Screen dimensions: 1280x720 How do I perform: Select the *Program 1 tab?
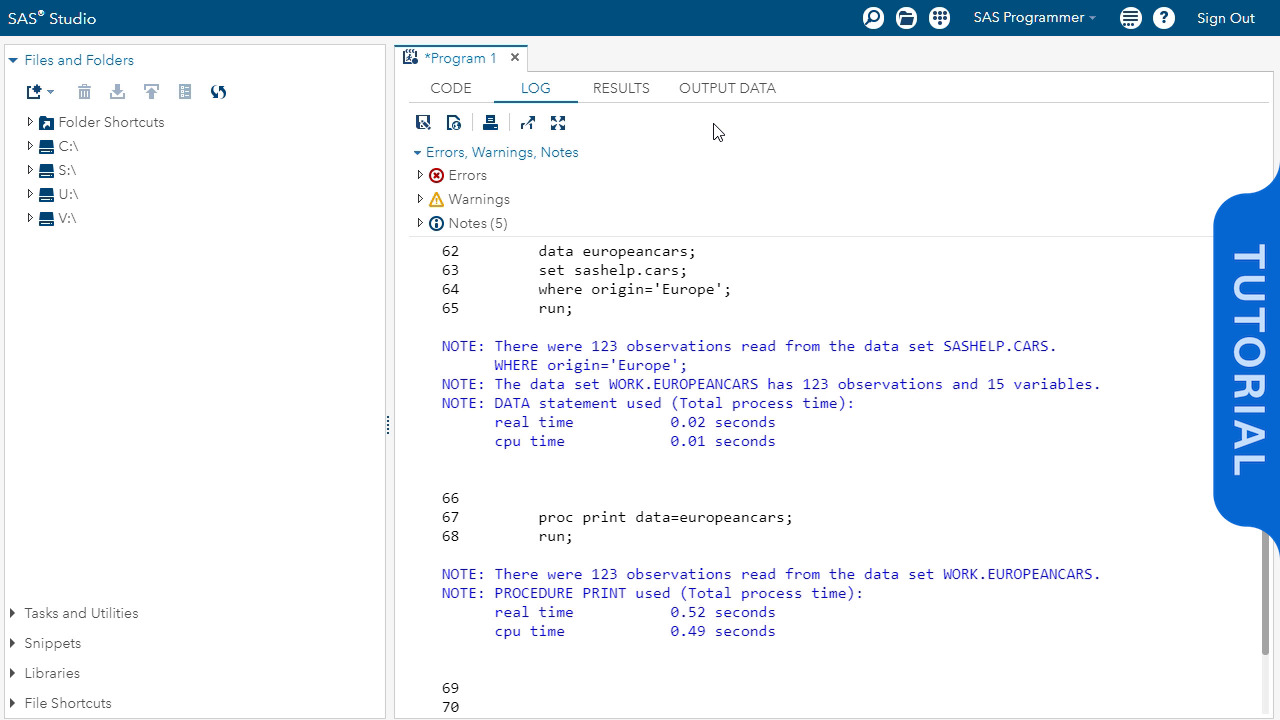click(460, 58)
